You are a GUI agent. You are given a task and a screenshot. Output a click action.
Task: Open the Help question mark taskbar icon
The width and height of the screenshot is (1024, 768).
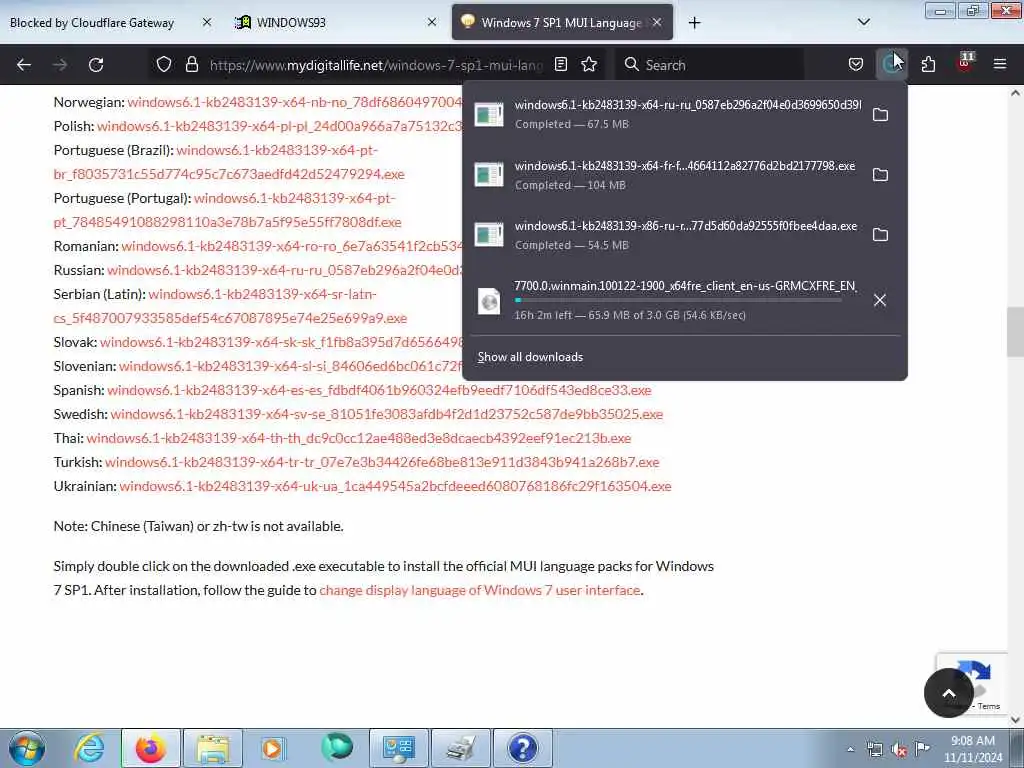(522, 748)
